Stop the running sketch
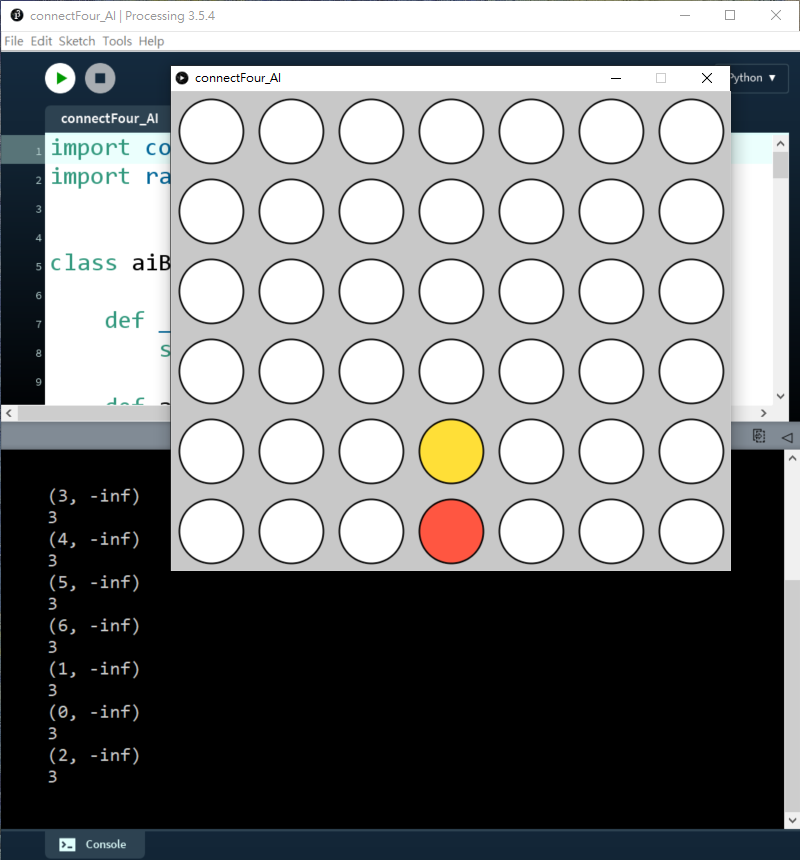The image size is (800, 860). click(100, 78)
